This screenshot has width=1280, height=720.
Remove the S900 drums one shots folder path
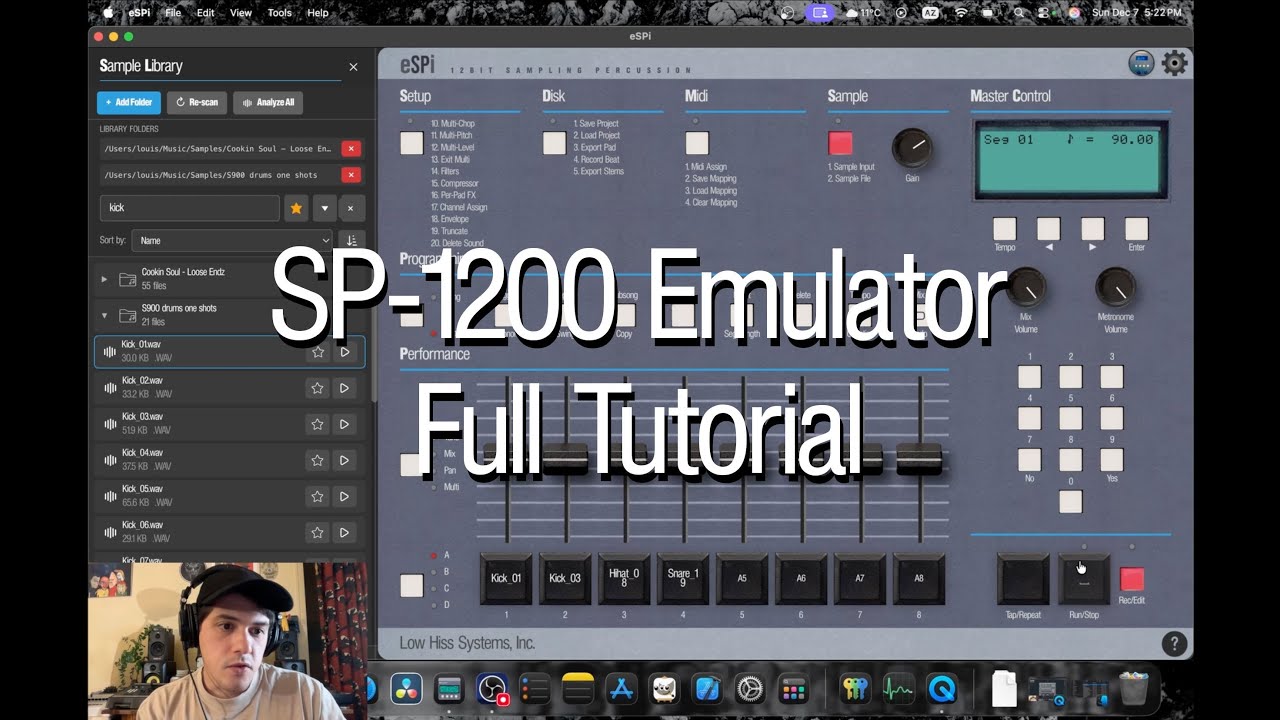click(351, 175)
